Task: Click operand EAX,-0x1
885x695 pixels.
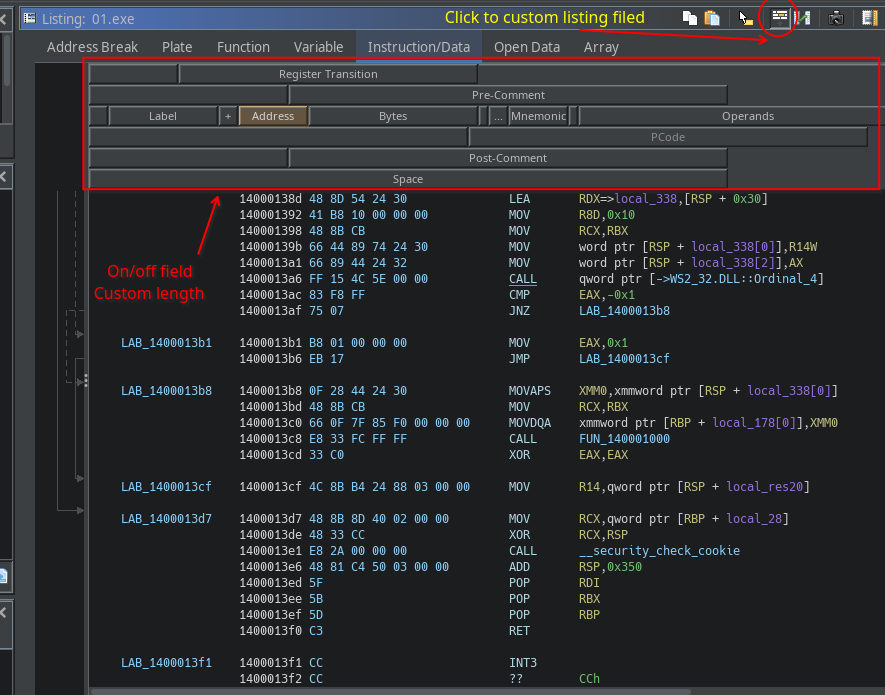Action: (x=607, y=295)
